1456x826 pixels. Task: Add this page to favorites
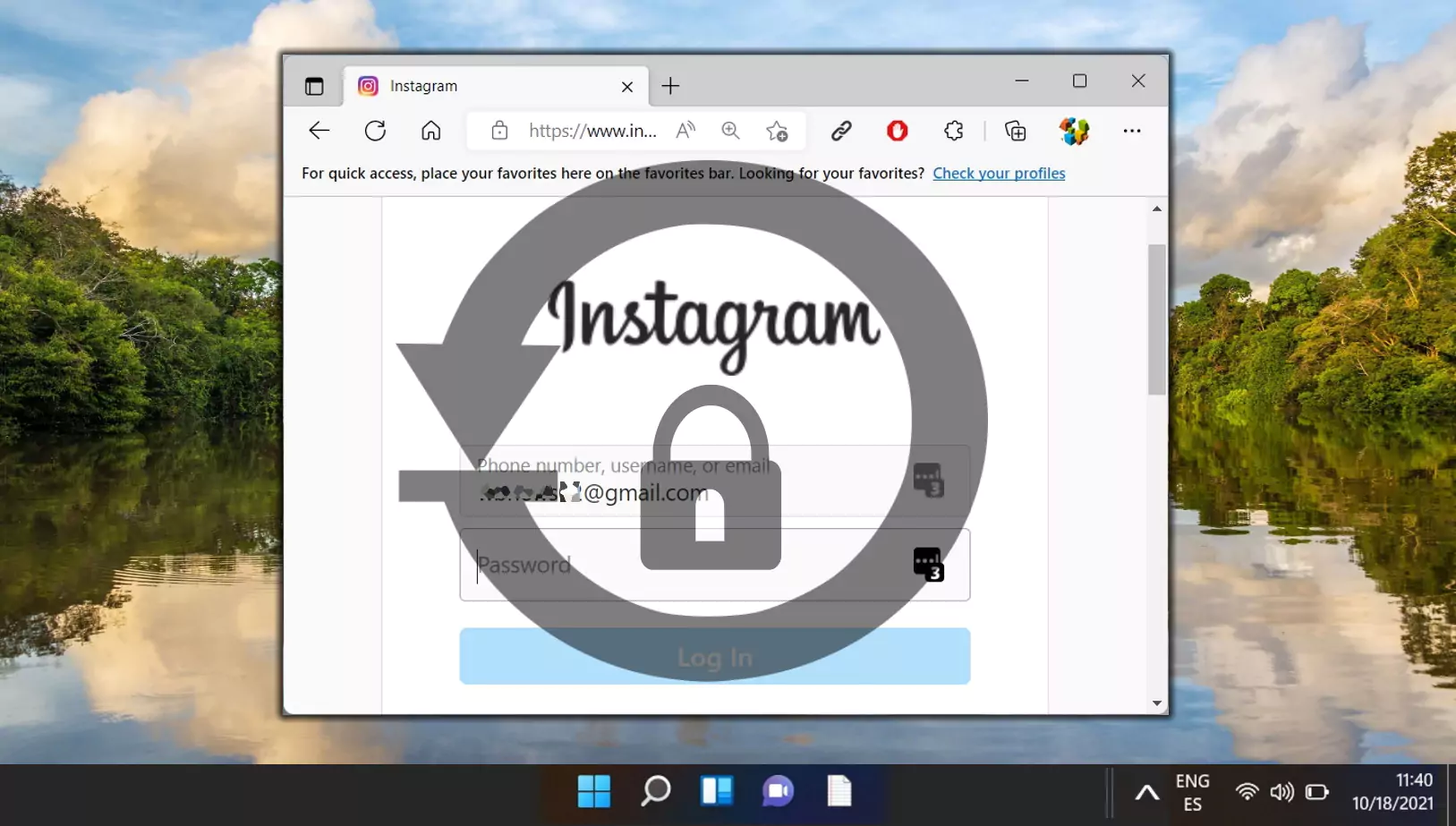click(777, 131)
